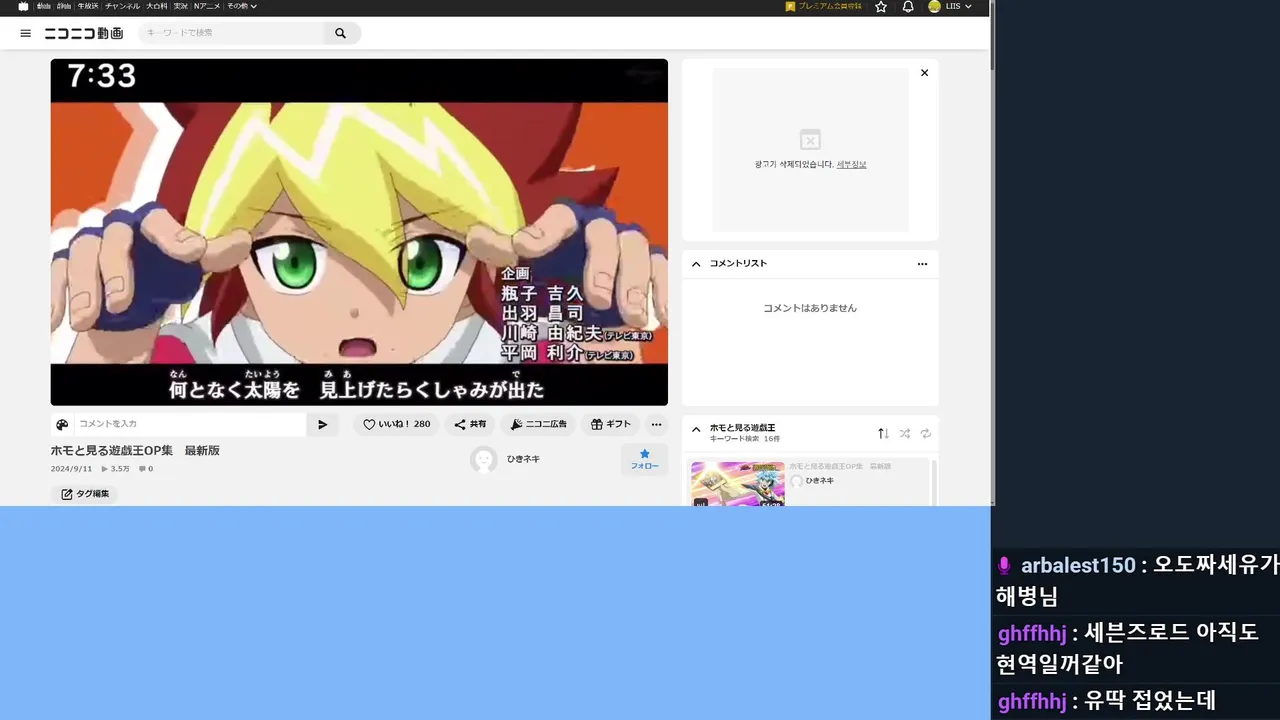Click the プレミアム会員登録 link

click(x=824, y=6)
